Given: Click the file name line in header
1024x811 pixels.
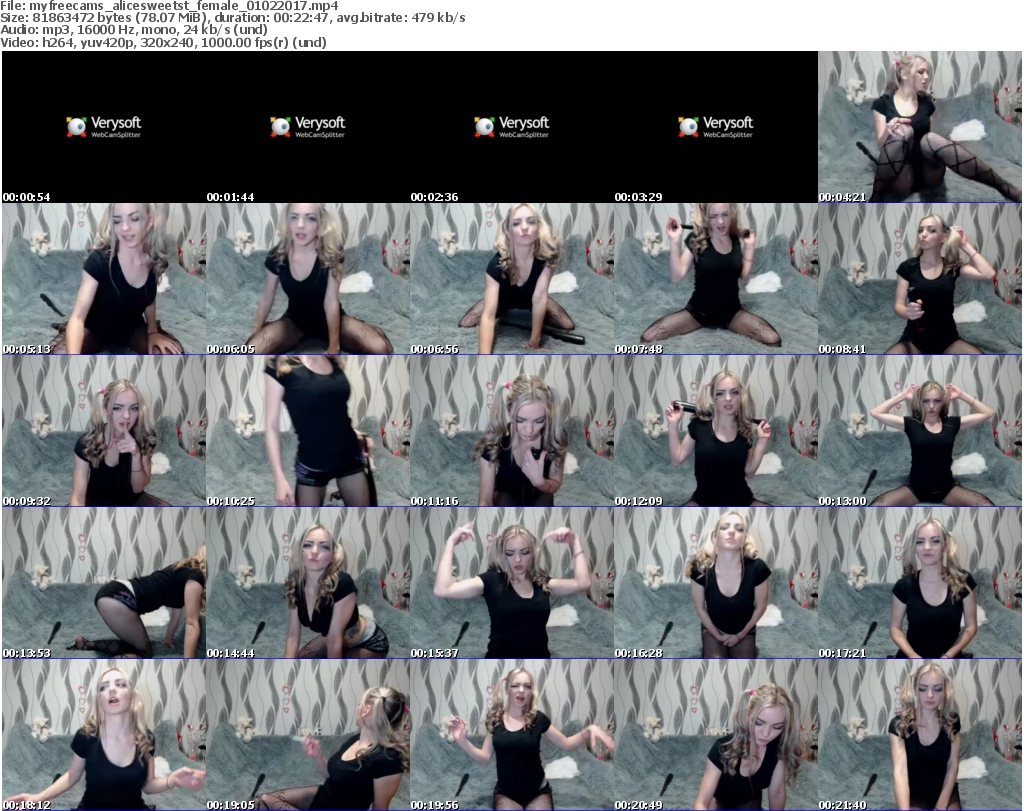Looking at the screenshot, I should (169, 6).
